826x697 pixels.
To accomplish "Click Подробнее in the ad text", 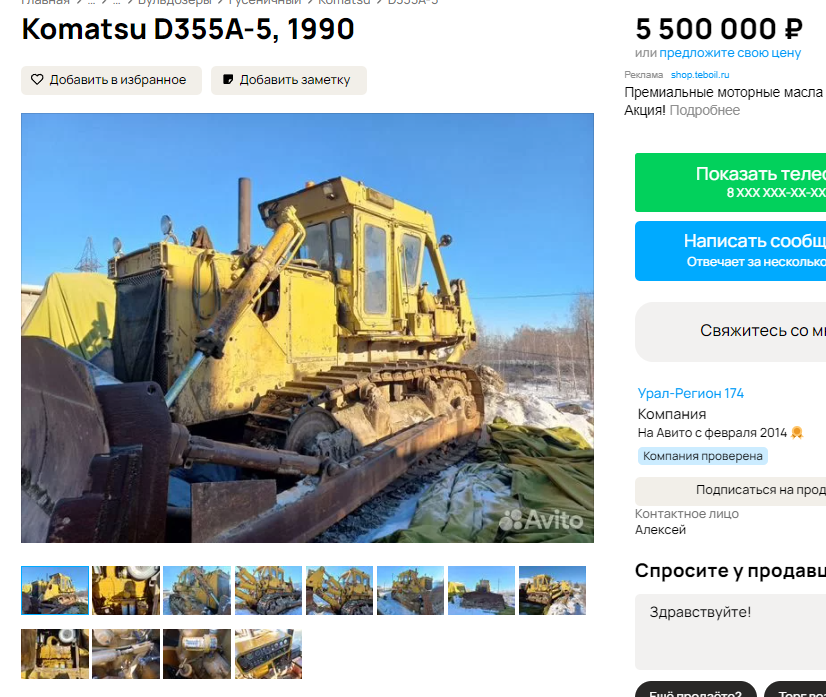I will (x=704, y=110).
